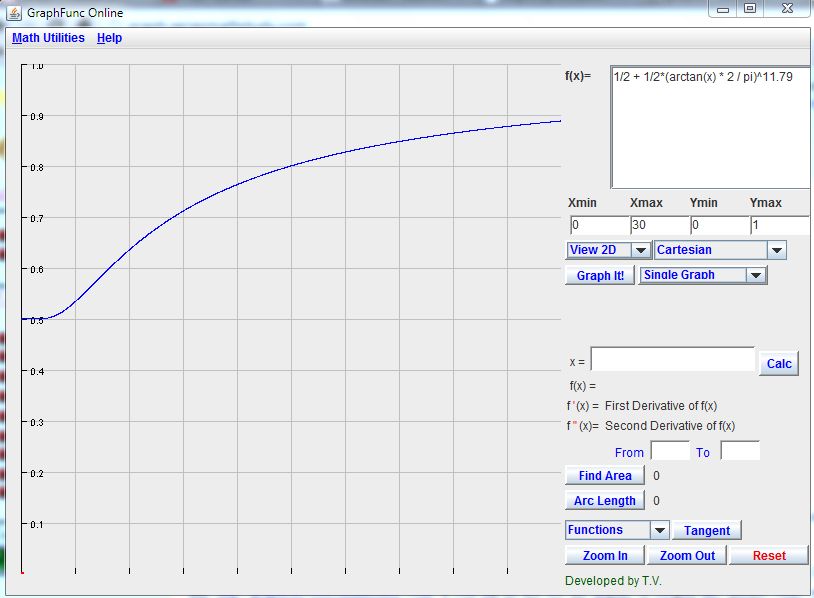The height and width of the screenshot is (598, 814).
Task: Click the red Reset button
Action: click(x=769, y=555)
